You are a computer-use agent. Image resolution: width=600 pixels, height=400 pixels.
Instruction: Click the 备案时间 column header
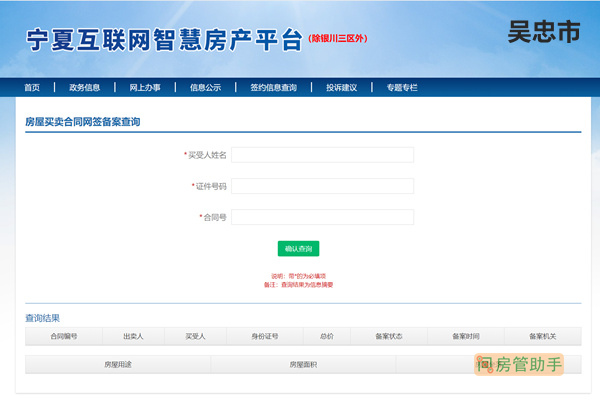(466, 336)
